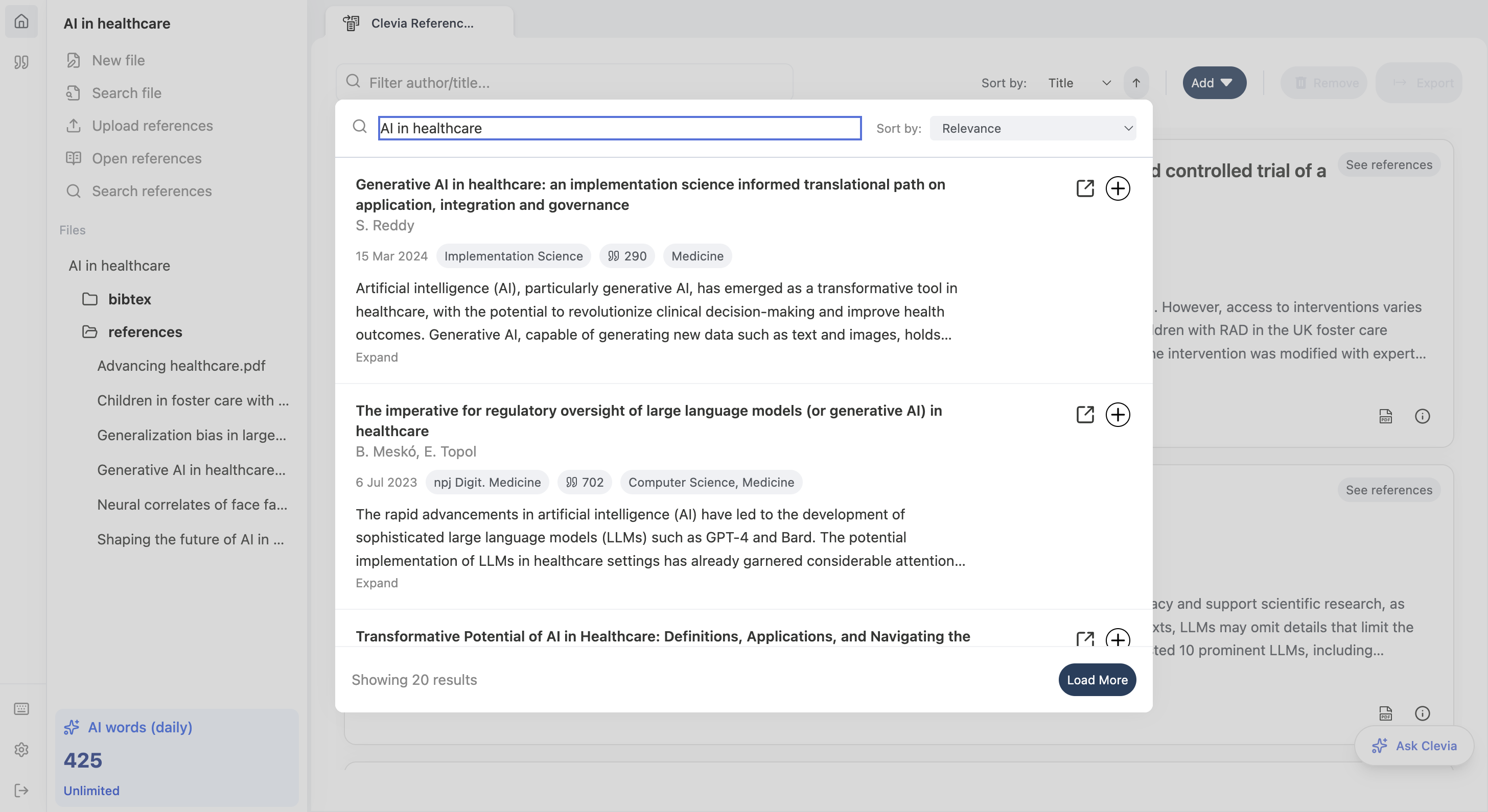This screenshot has width=1488, height=812.
Task: Click the Home icon in the sidebar
Action: [21, 22]
